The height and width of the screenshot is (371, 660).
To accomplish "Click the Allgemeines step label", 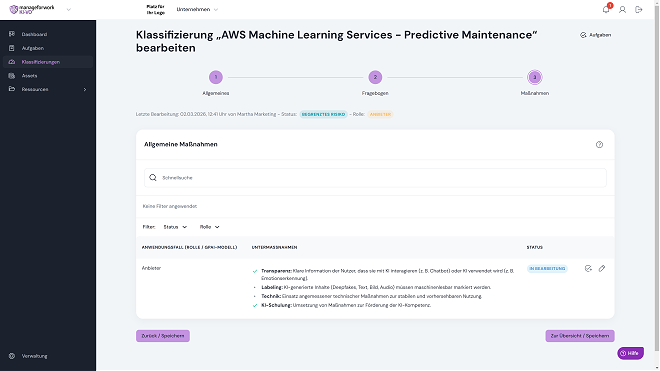I will tap(216, 93).
